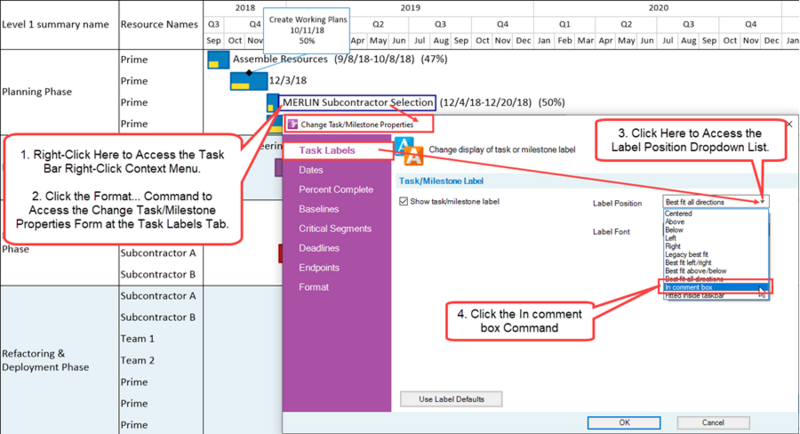Click the Task/Milestone Label section heading
The image size is (800, 434).
point(441,181)
